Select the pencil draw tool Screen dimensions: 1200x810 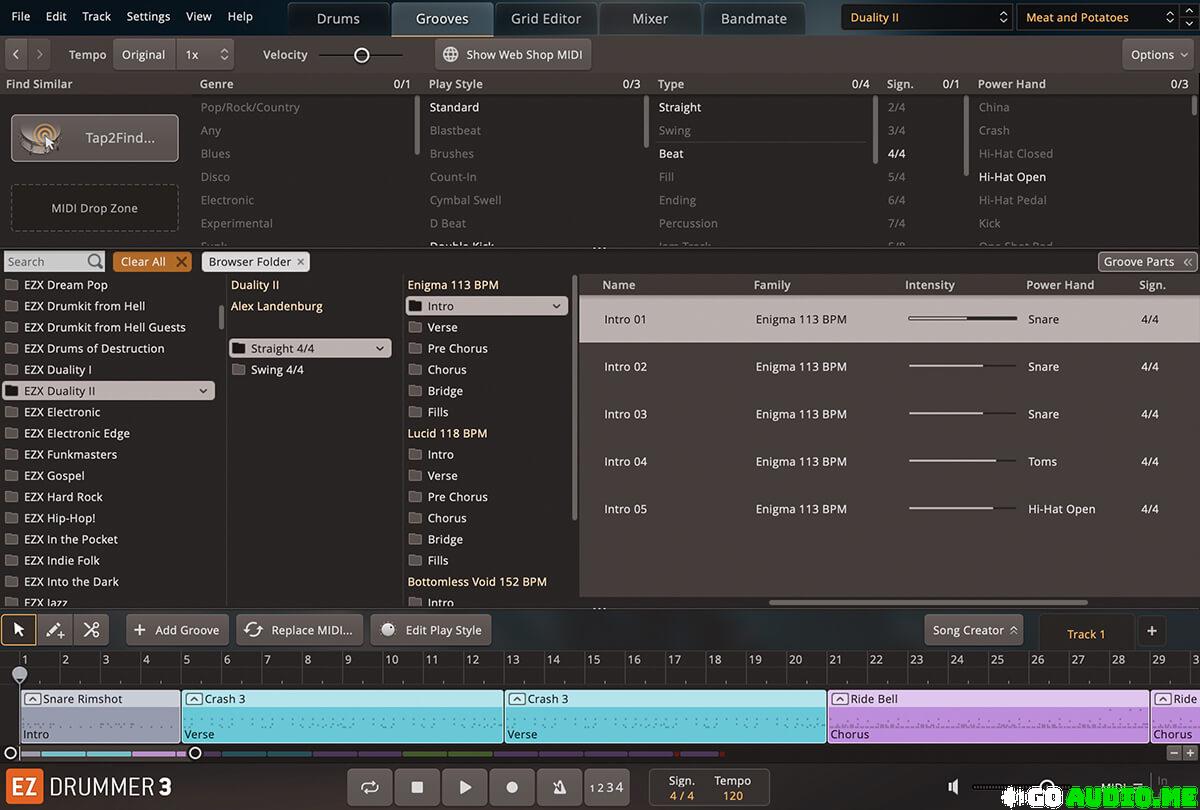pyautogui.click(x=55, y=630)
